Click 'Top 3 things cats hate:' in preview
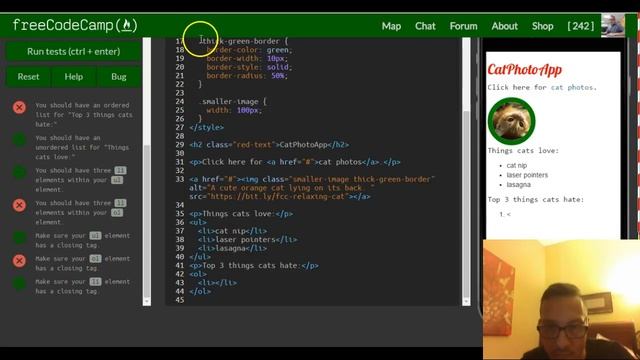 (x=536, y=200)
